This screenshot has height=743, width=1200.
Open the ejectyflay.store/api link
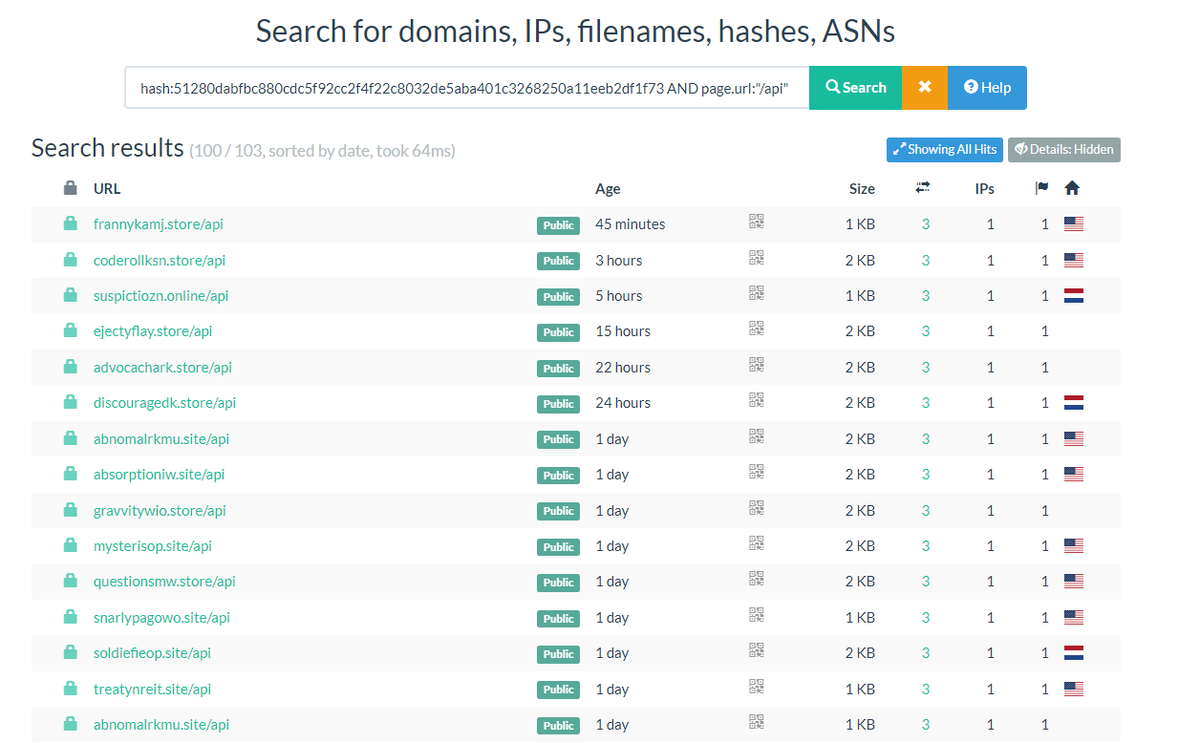153,331
